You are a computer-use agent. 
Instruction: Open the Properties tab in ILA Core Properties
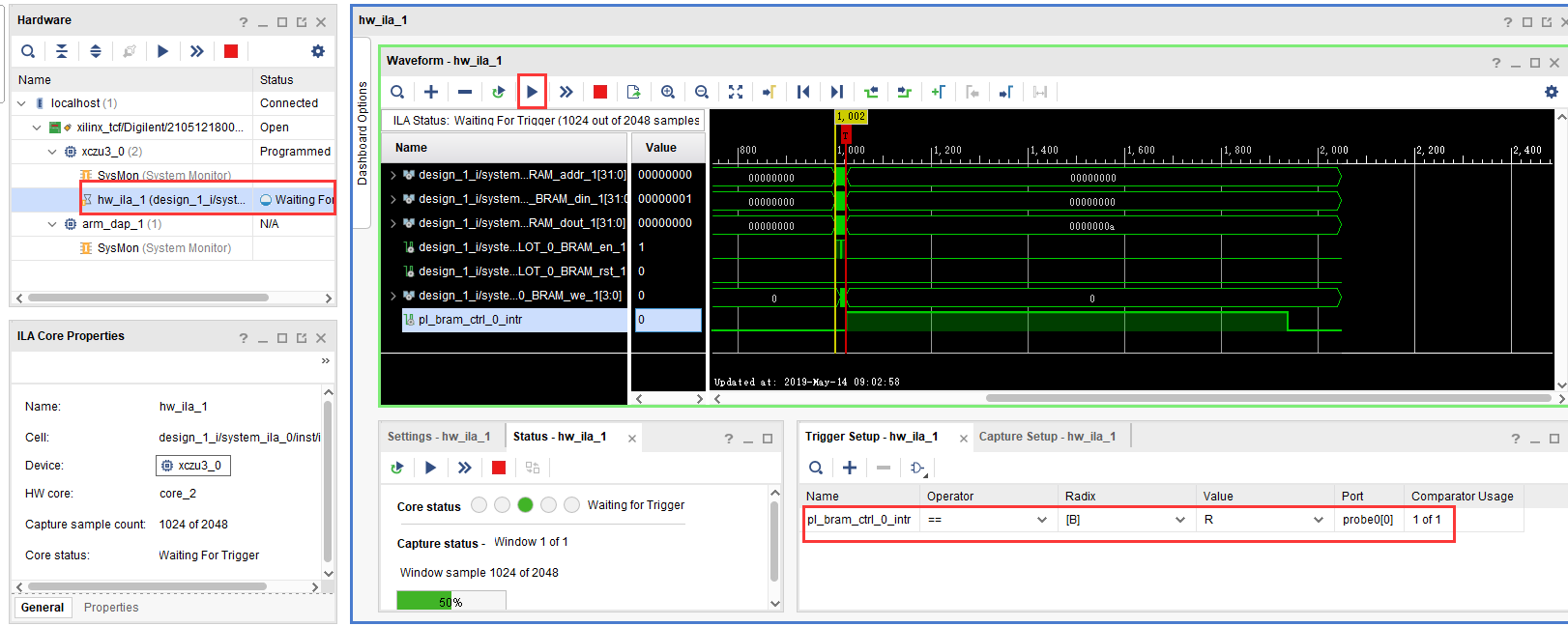[111, 608]
